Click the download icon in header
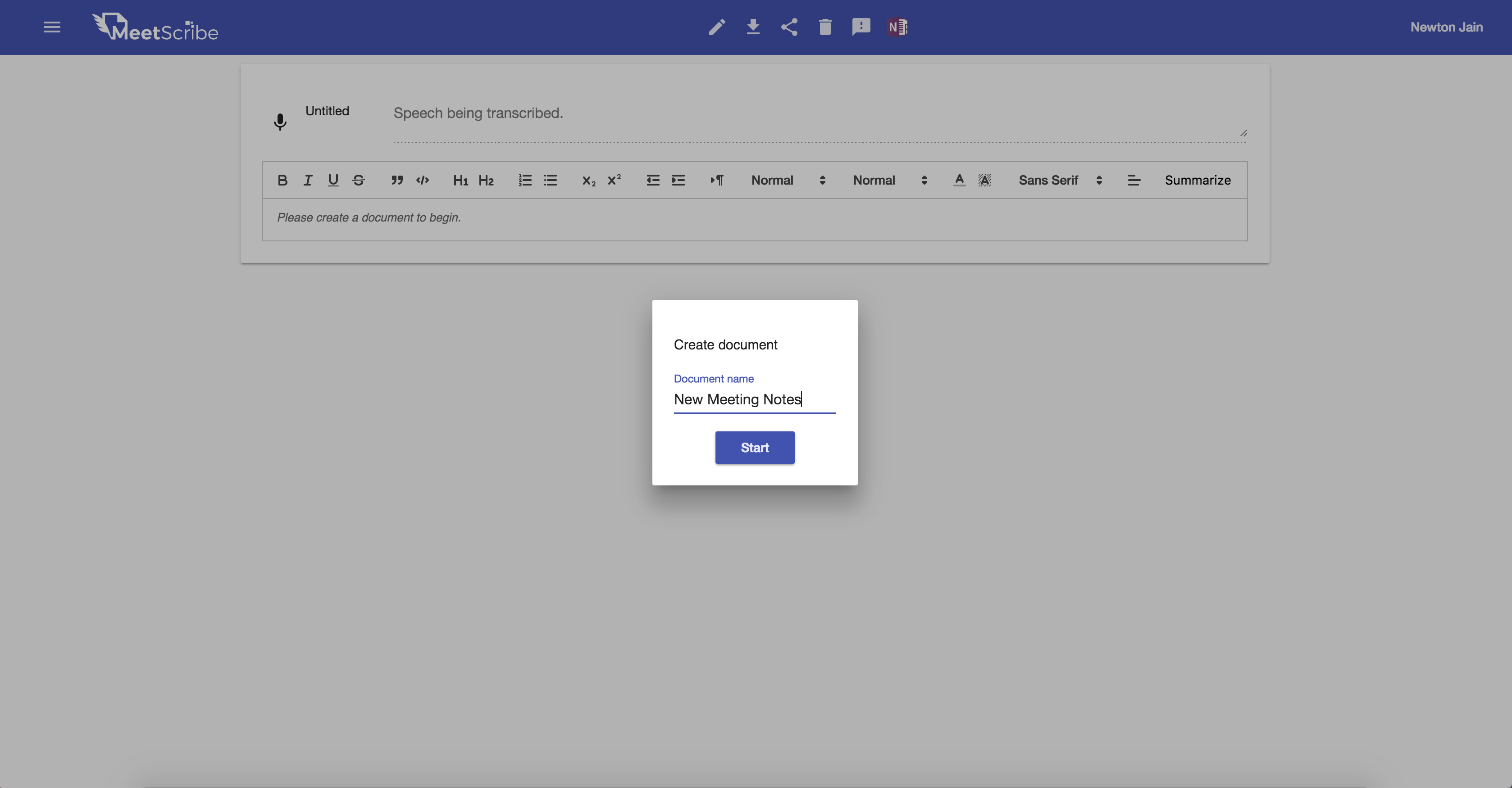The image size is (1512, 788). click(x=753, y=27)
